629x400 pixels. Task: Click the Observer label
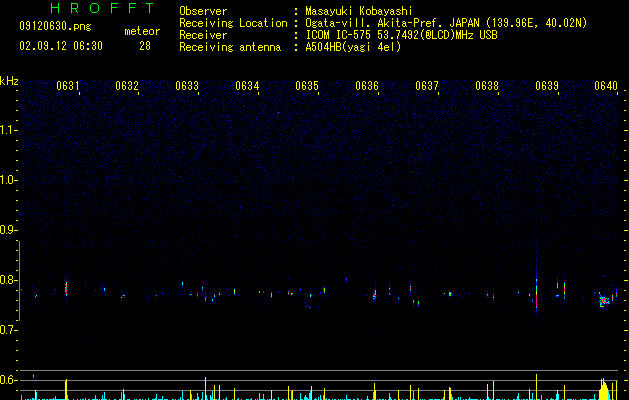coord(203,11)
